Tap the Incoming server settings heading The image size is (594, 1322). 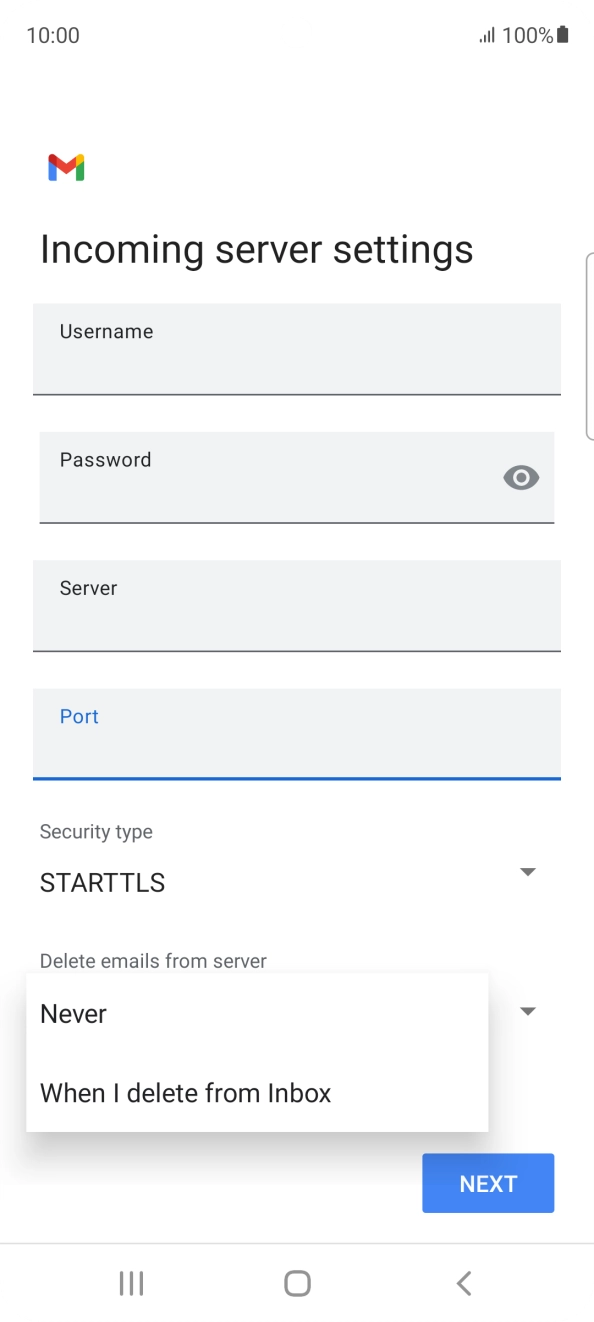256,249
